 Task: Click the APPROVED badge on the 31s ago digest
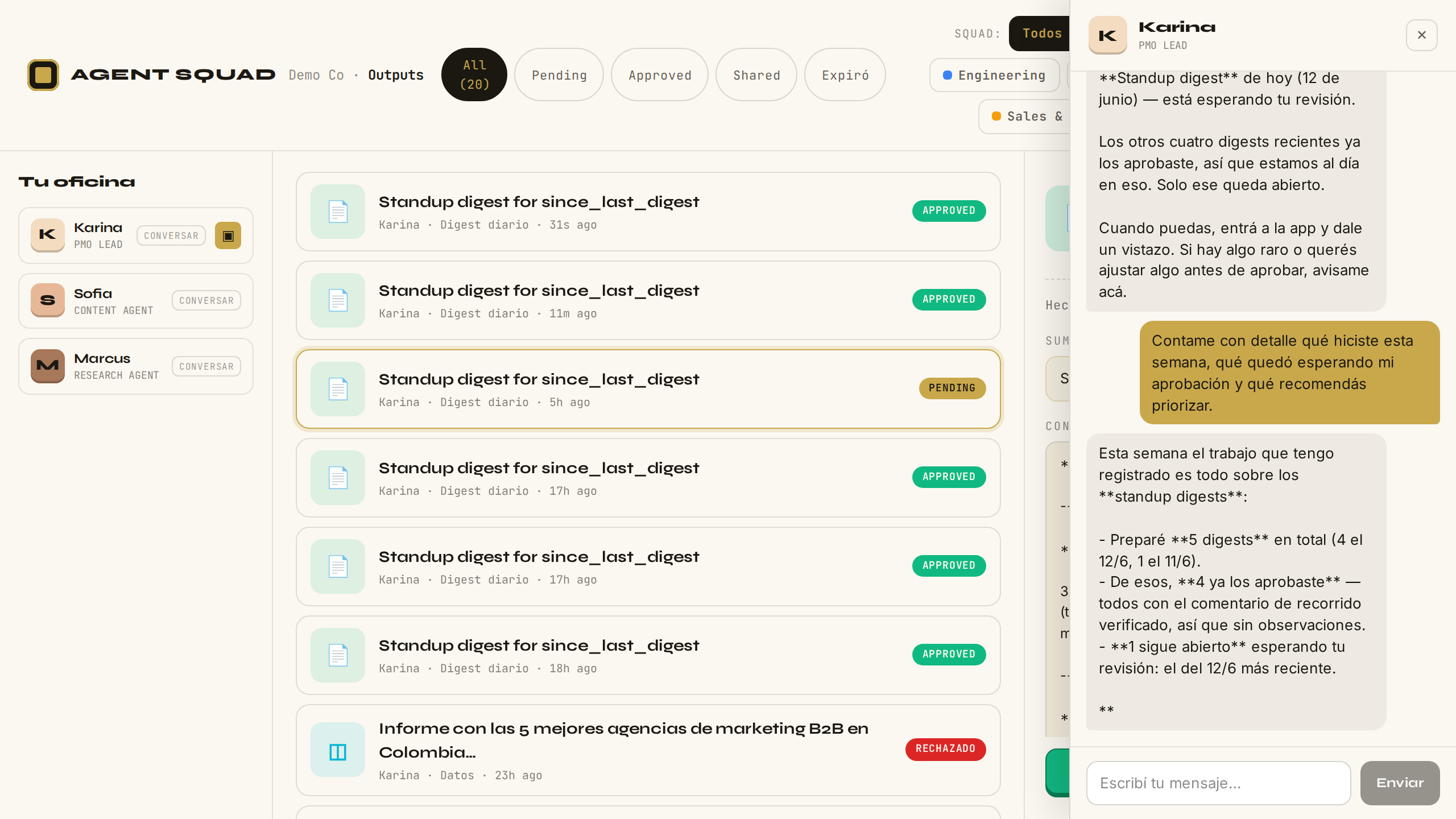(x=949, y=210)
